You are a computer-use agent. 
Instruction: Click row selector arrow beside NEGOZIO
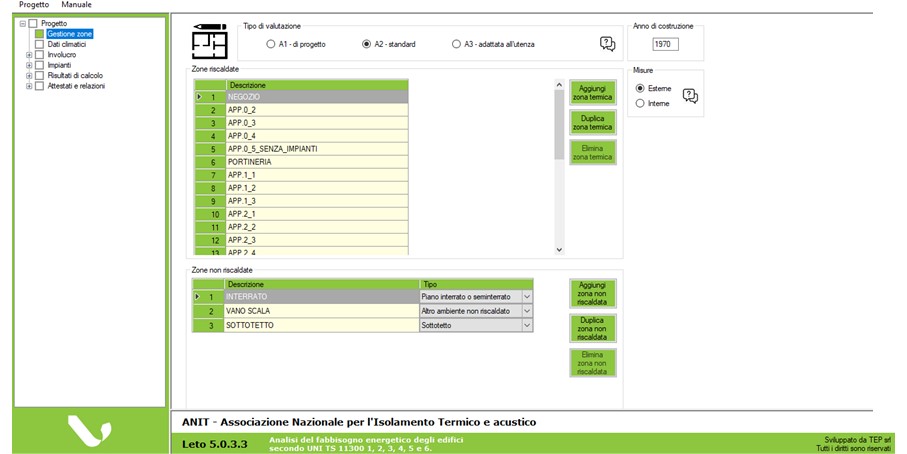pos(199,97)
